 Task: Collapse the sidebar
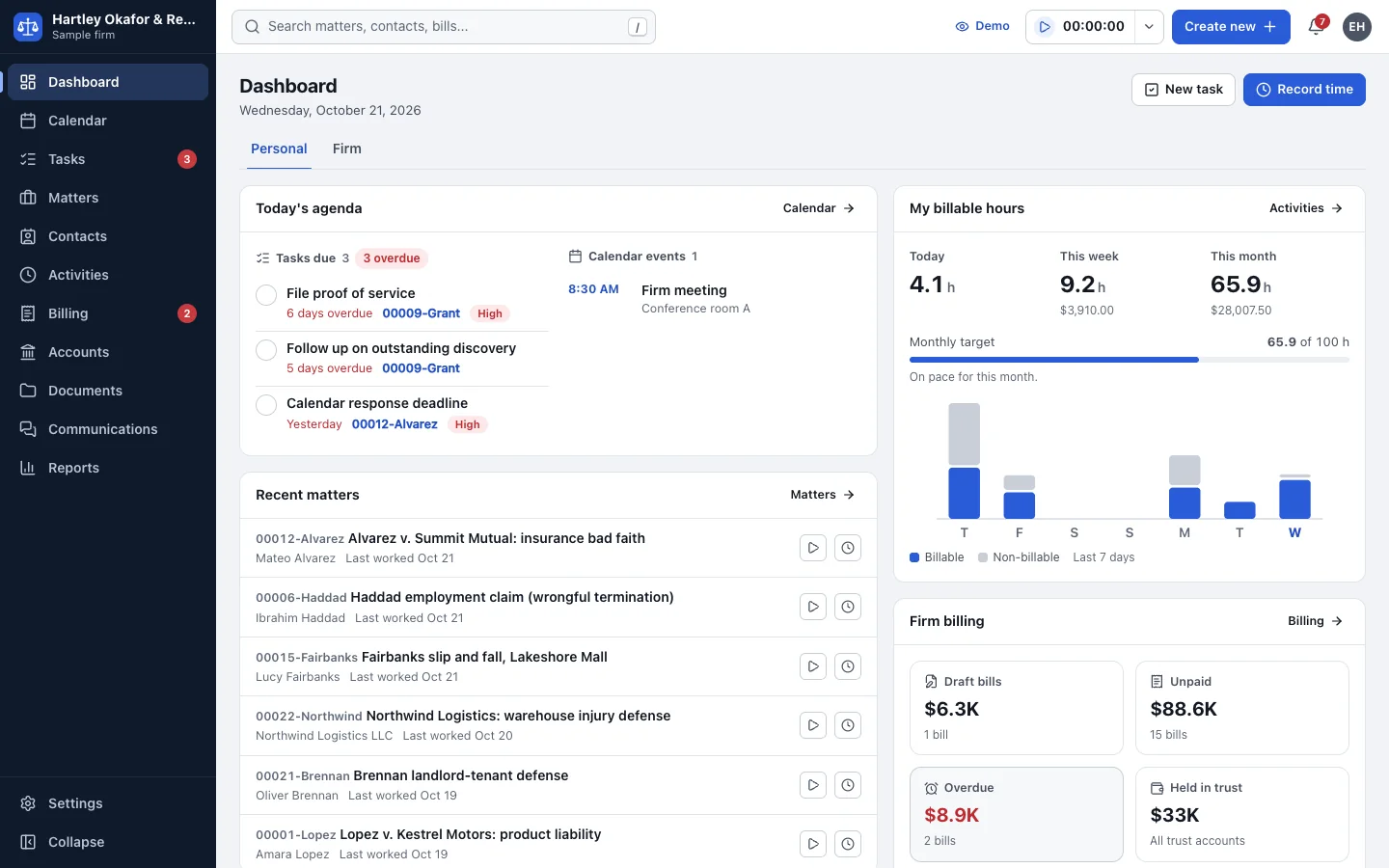tap(108, 842)
